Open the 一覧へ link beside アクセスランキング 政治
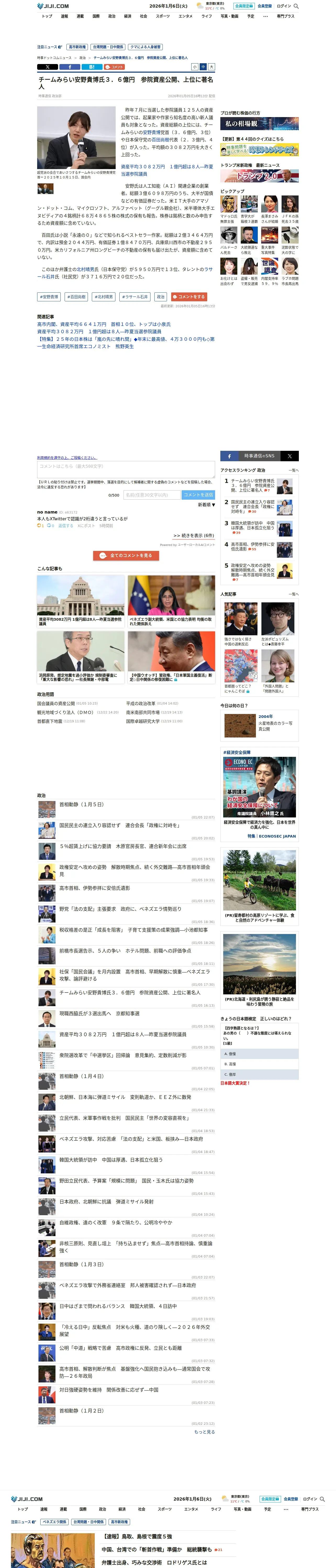This screenshot has width=336, height=1568. point(293,470)
